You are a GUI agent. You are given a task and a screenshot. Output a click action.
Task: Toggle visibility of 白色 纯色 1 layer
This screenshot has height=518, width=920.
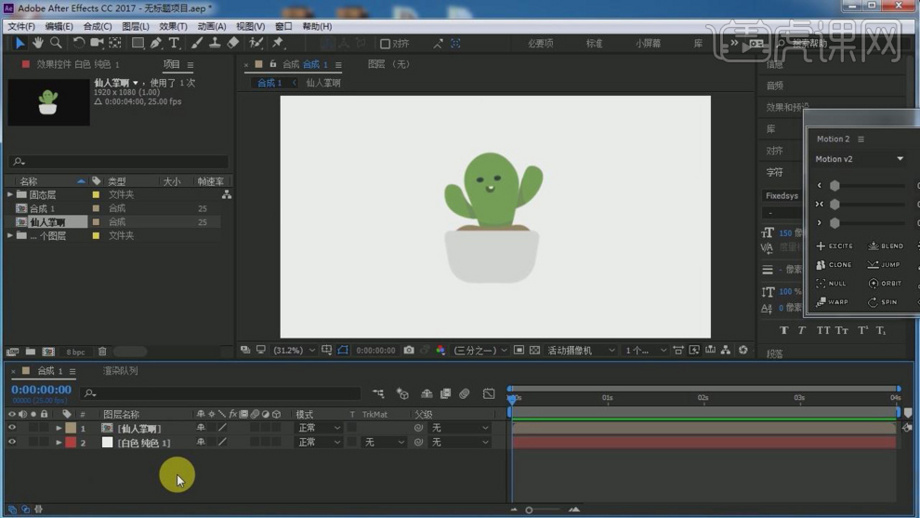pyautogui.click(x=12, y=442)
